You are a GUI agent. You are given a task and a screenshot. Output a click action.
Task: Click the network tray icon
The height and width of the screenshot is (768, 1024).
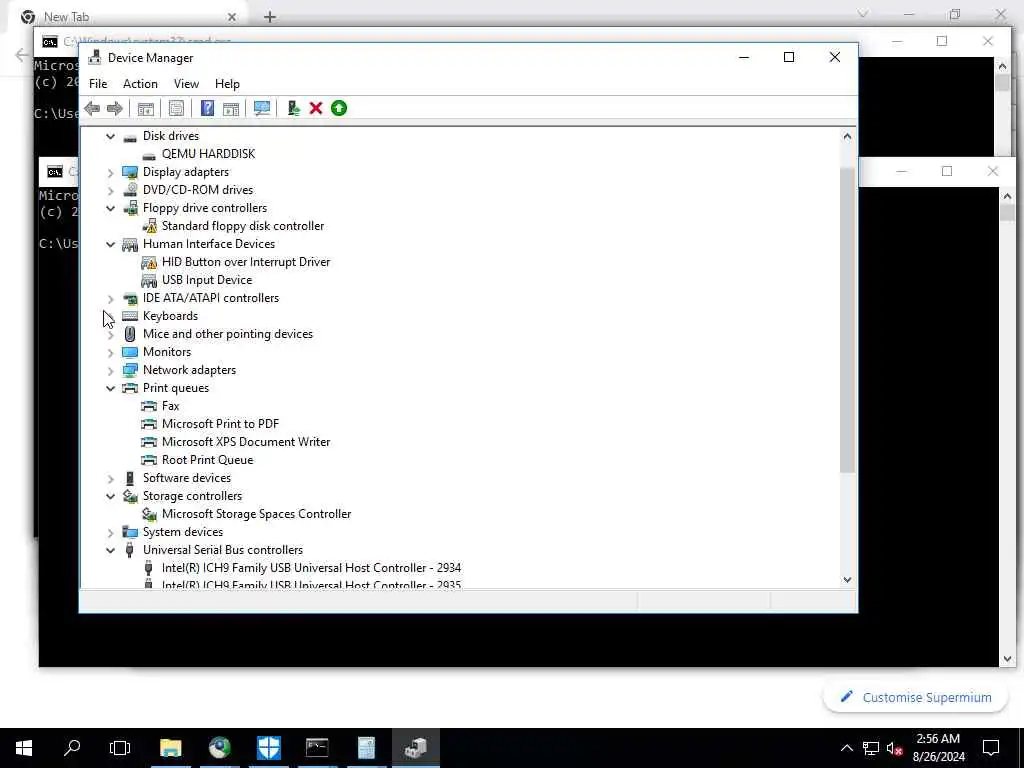(x=871, y=748)
